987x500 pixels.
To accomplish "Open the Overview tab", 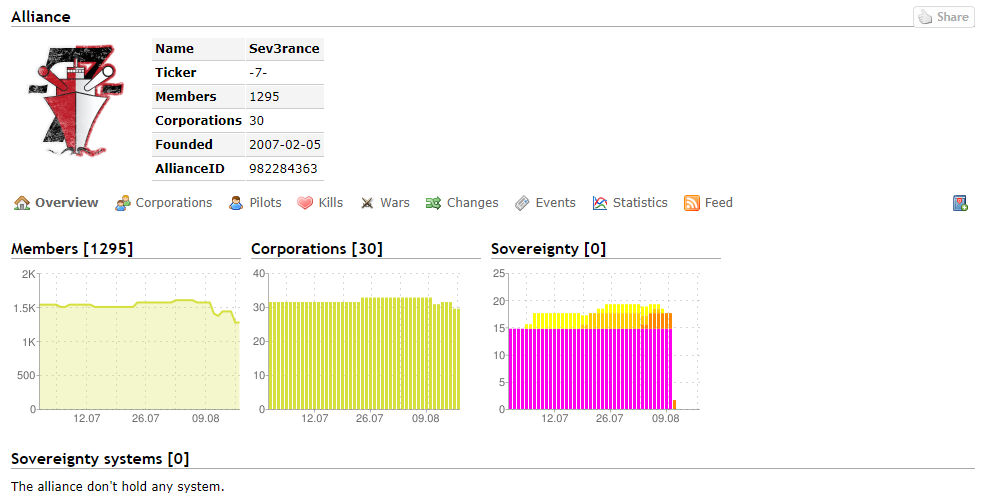I will tap(67, 203).
